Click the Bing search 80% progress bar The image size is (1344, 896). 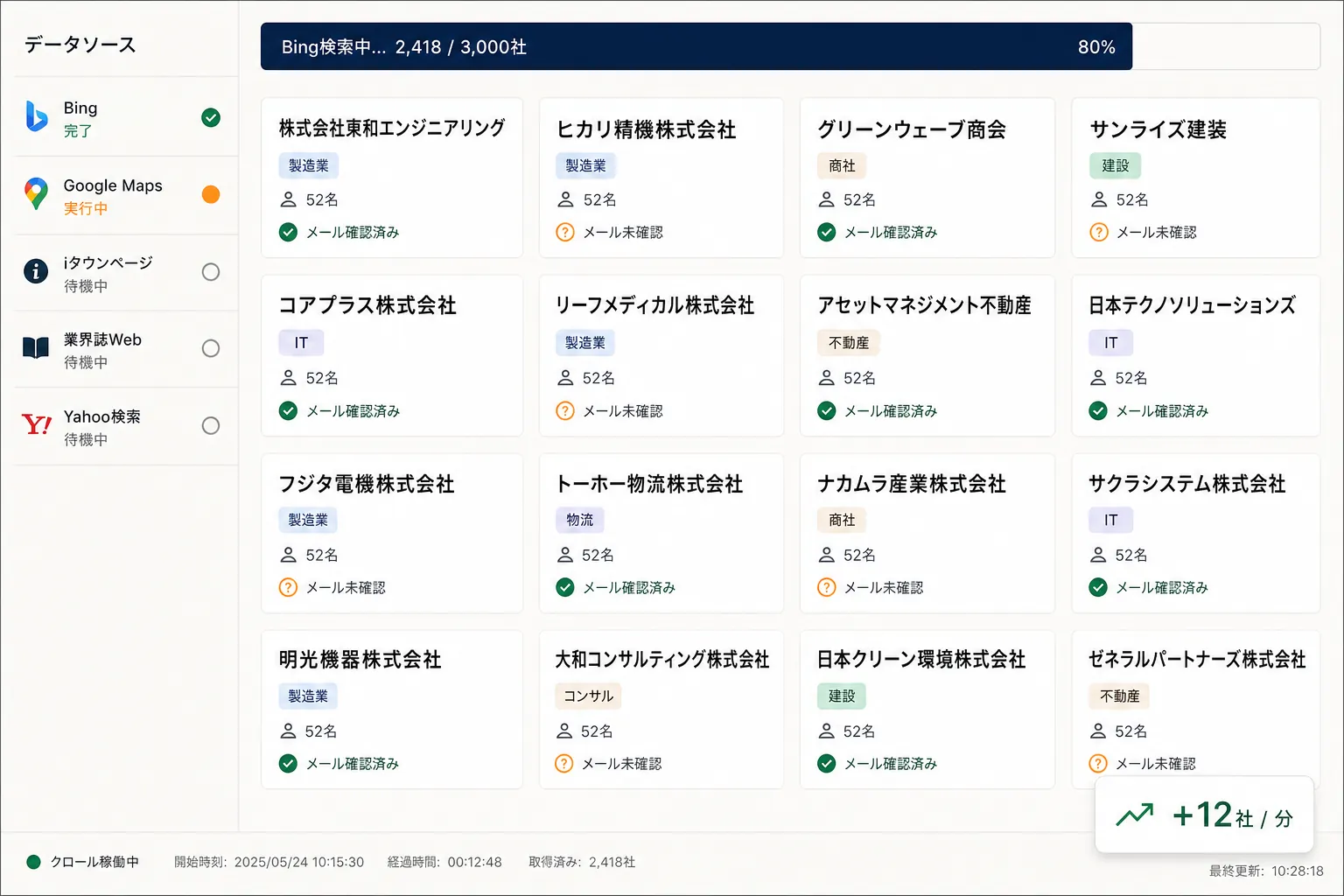click(x=790, y=46)
